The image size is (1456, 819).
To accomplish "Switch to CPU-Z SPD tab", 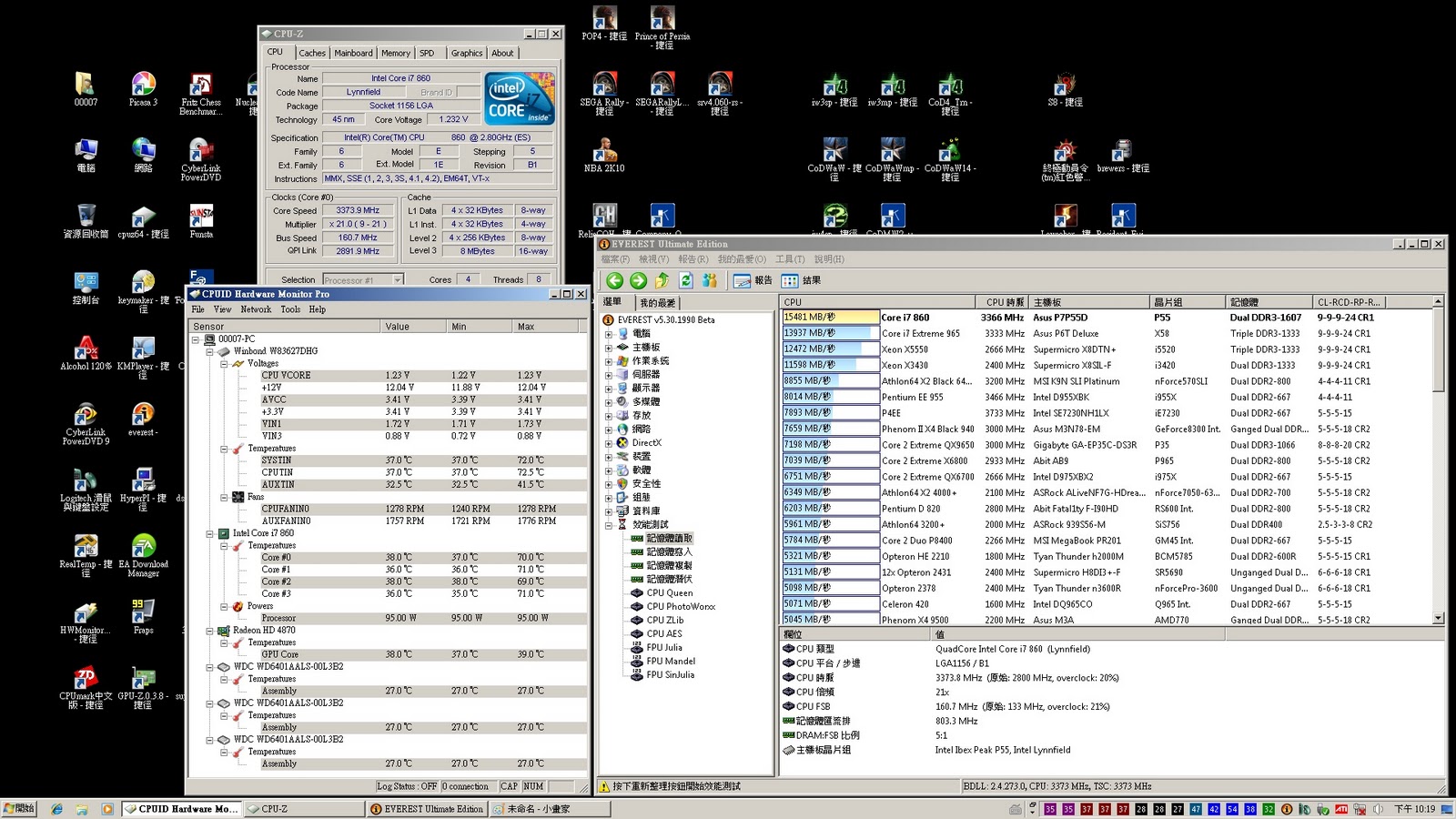I will coord(427,54).
